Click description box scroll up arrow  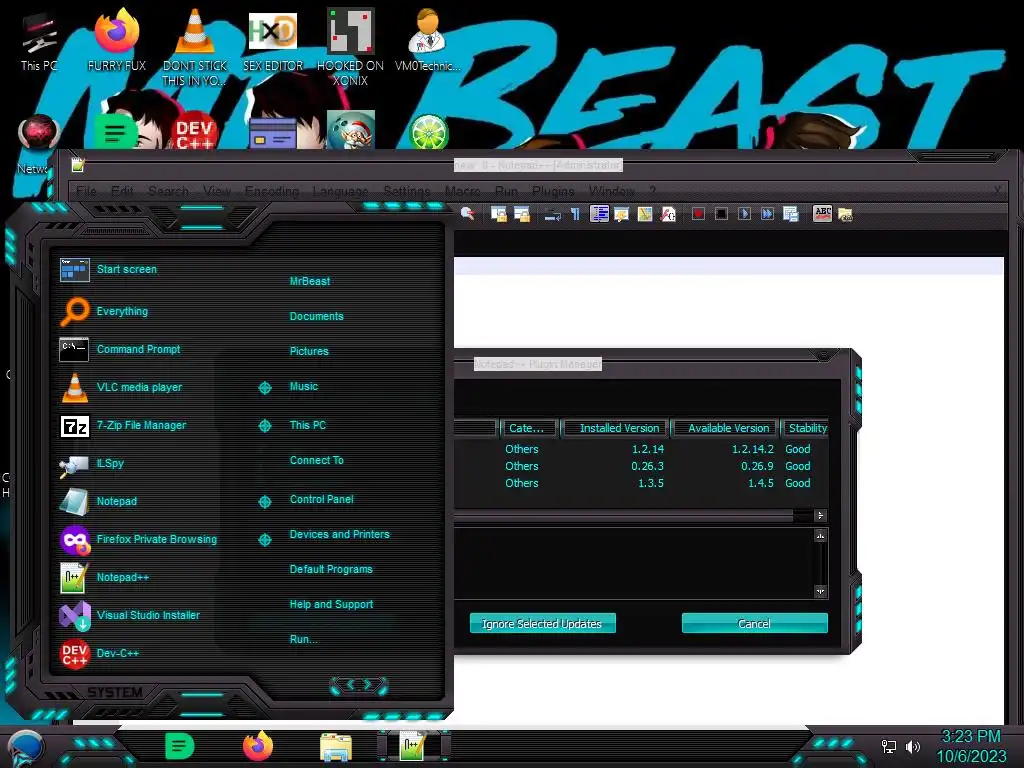pyautogui.click(x=820, y=536)
